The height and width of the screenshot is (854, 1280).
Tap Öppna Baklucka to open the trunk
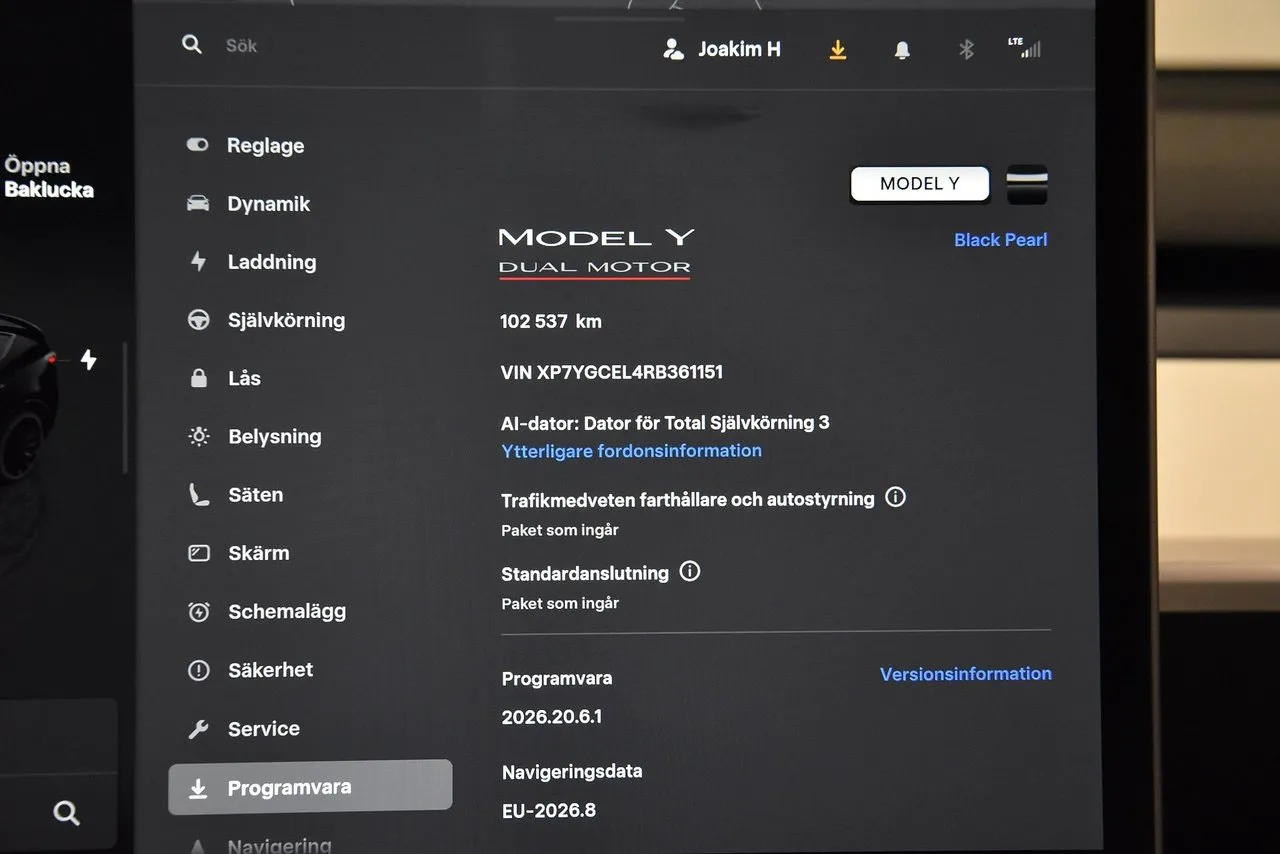(49, 178)
